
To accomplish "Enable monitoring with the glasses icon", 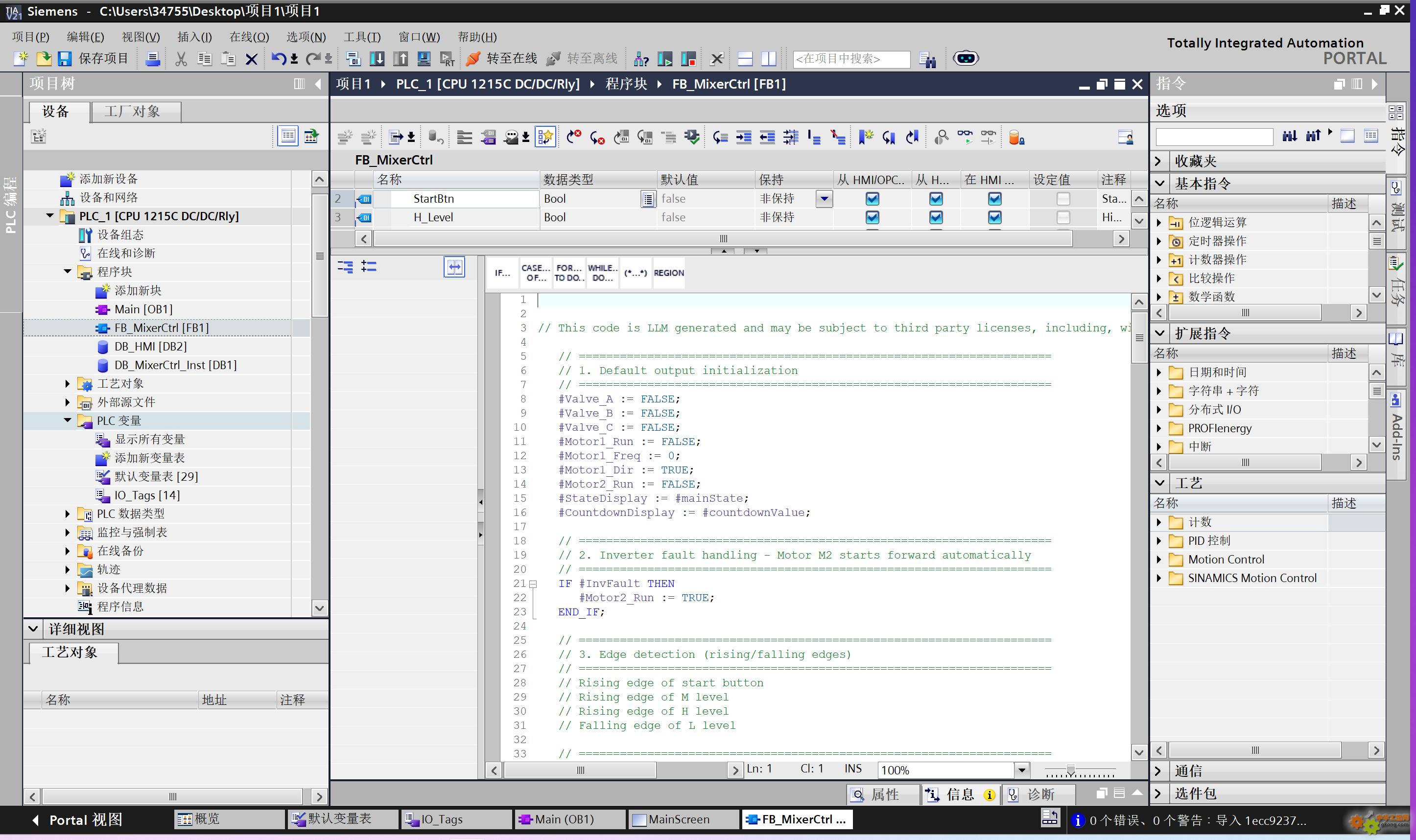I will click(965, 137).
